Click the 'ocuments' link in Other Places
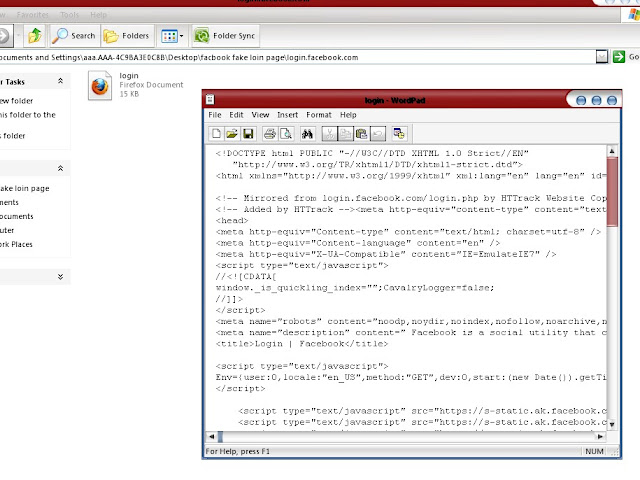 coord(17,216)
